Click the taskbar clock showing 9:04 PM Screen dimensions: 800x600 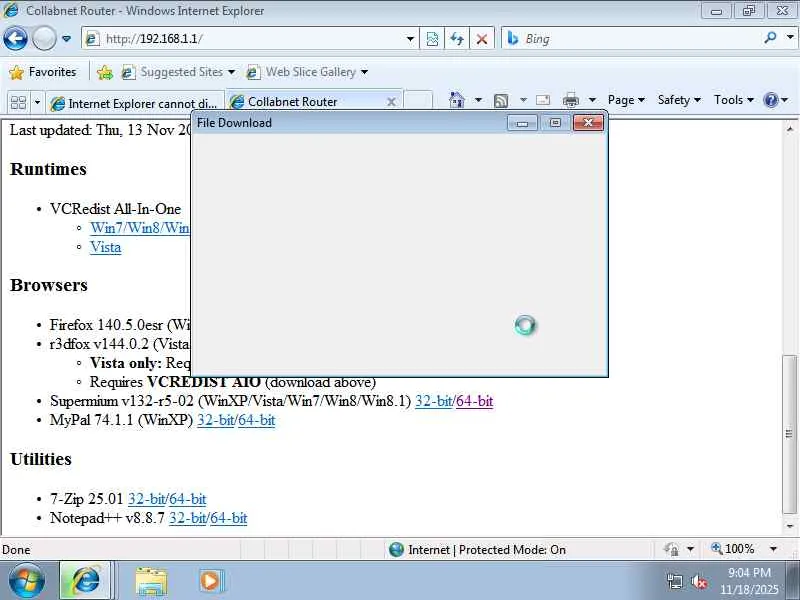pyautogui.click(x=749, y=581)
